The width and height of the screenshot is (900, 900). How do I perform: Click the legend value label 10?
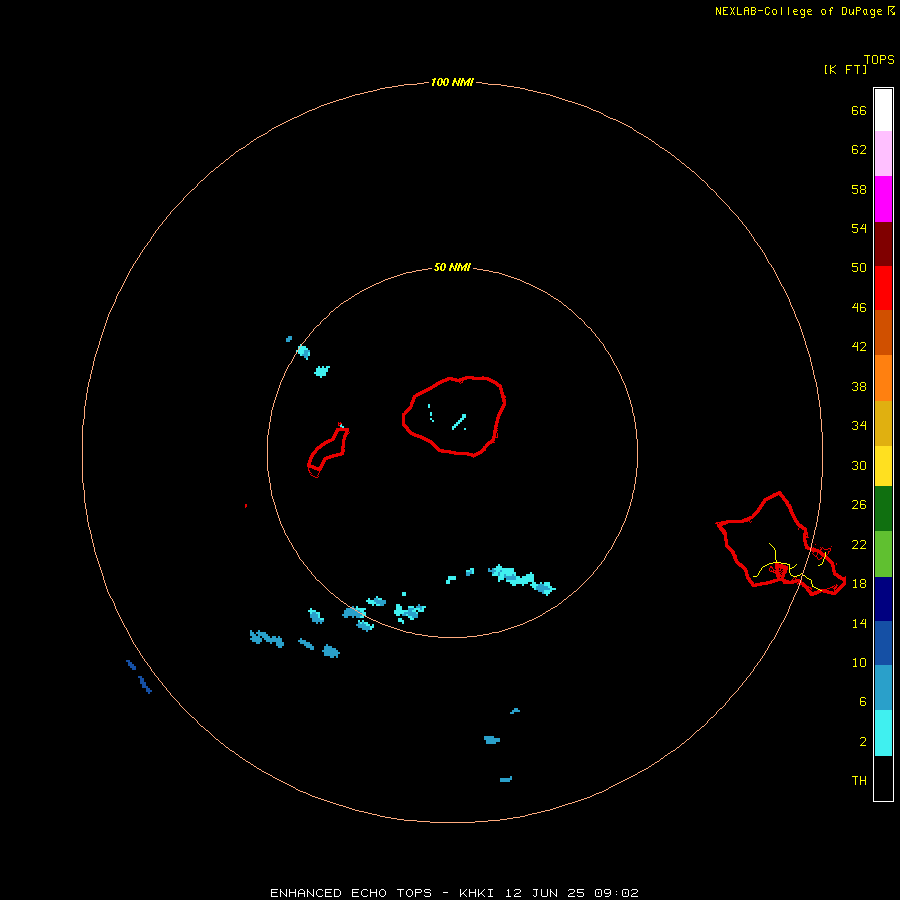(859, 663)
